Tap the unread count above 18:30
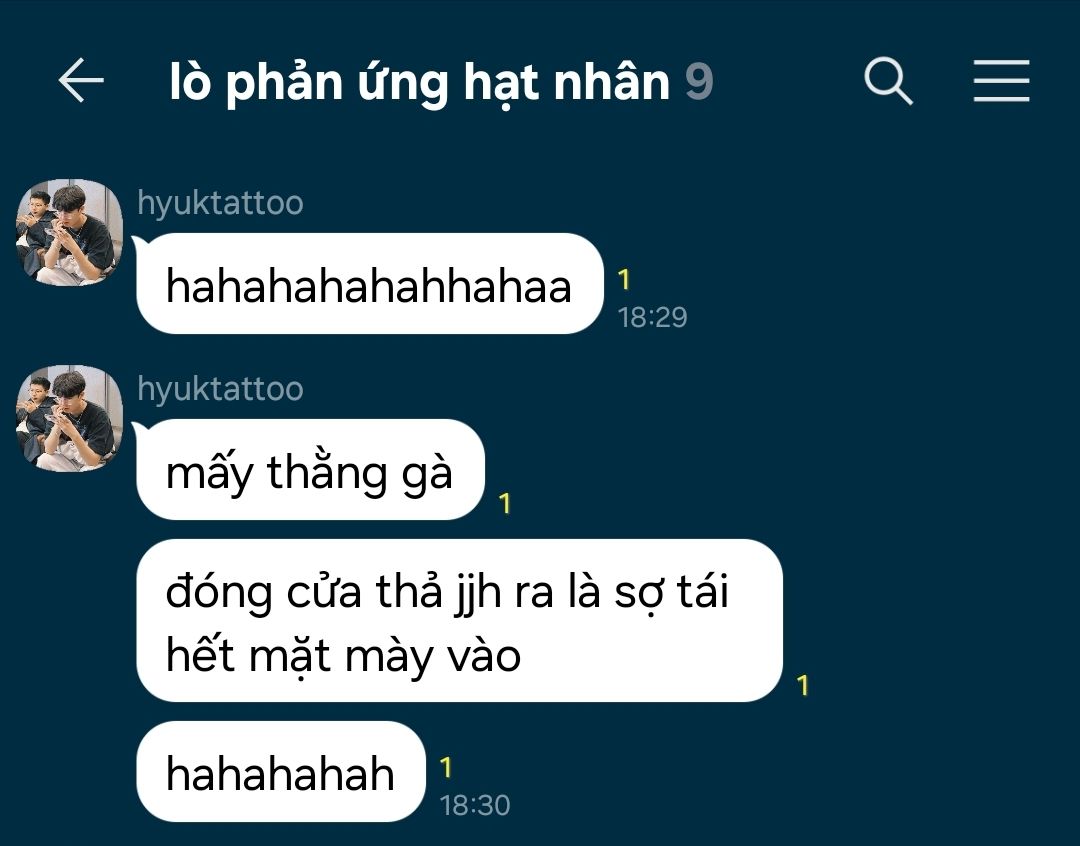Viewport: 1080px width, 846px height. coord(446,767)
